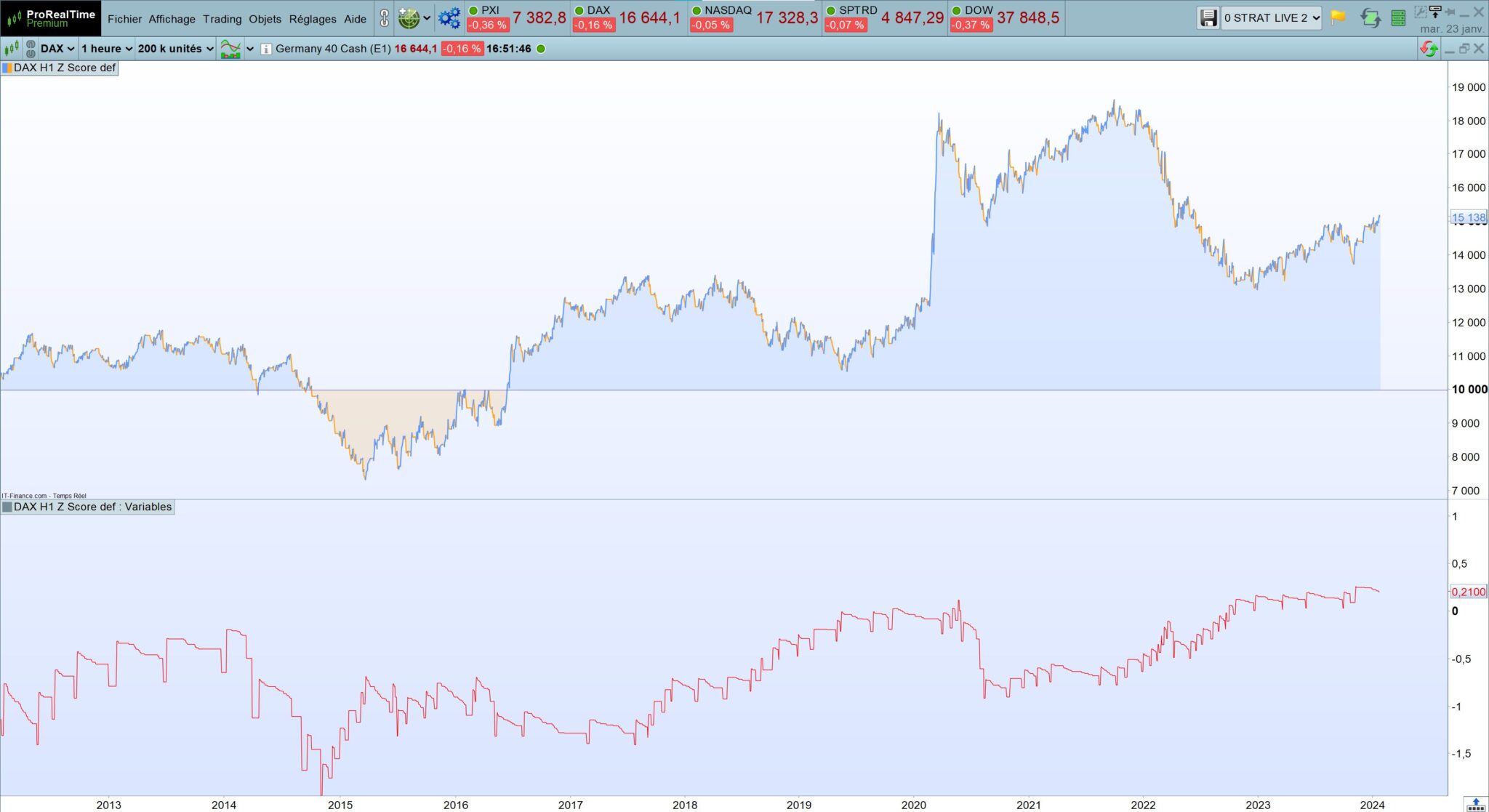Open the 1 heure timeframe dropdown
The height and width of the screenshot is (812, 1489).
(x=107, y=49)
